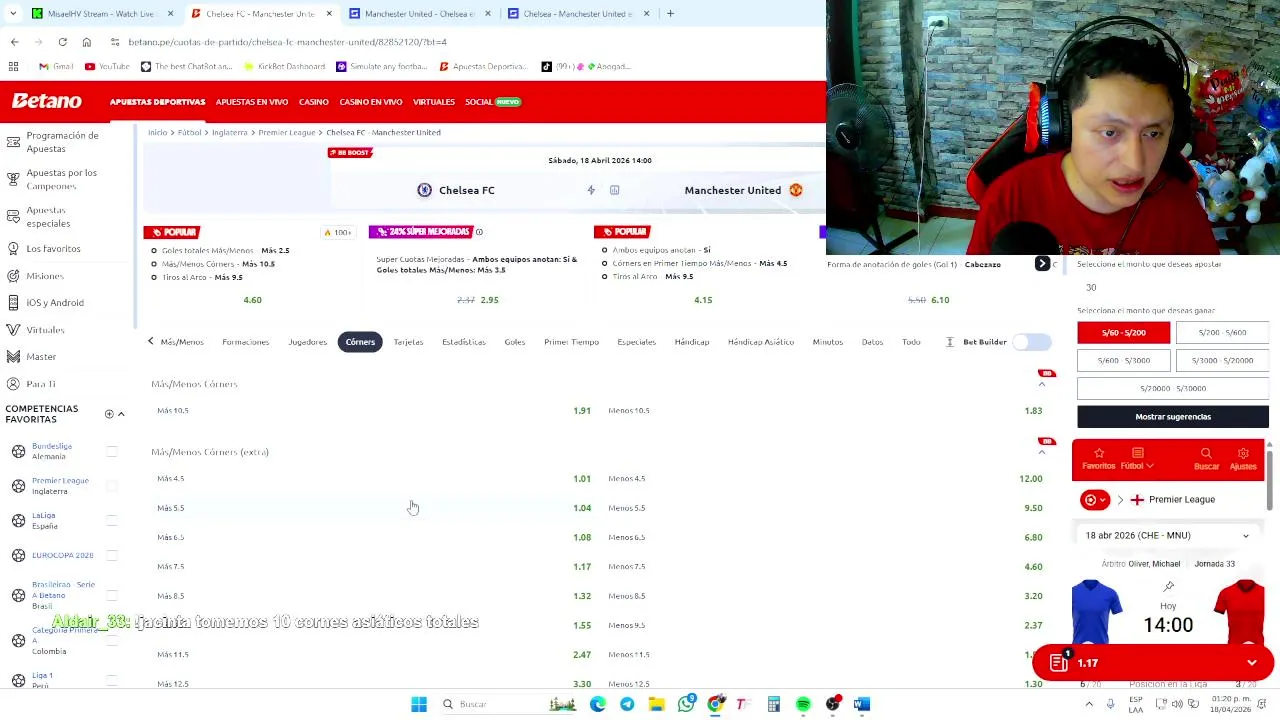Show hidden system tray icons

[x=1089, y=704]
